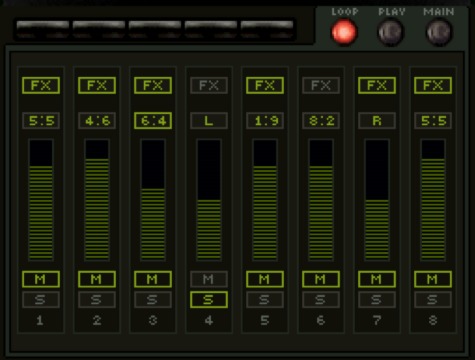The height and width of the screenshot is (360, 475).
Task: Toggle the MAIN round button
Action: [x=439, y=32]
